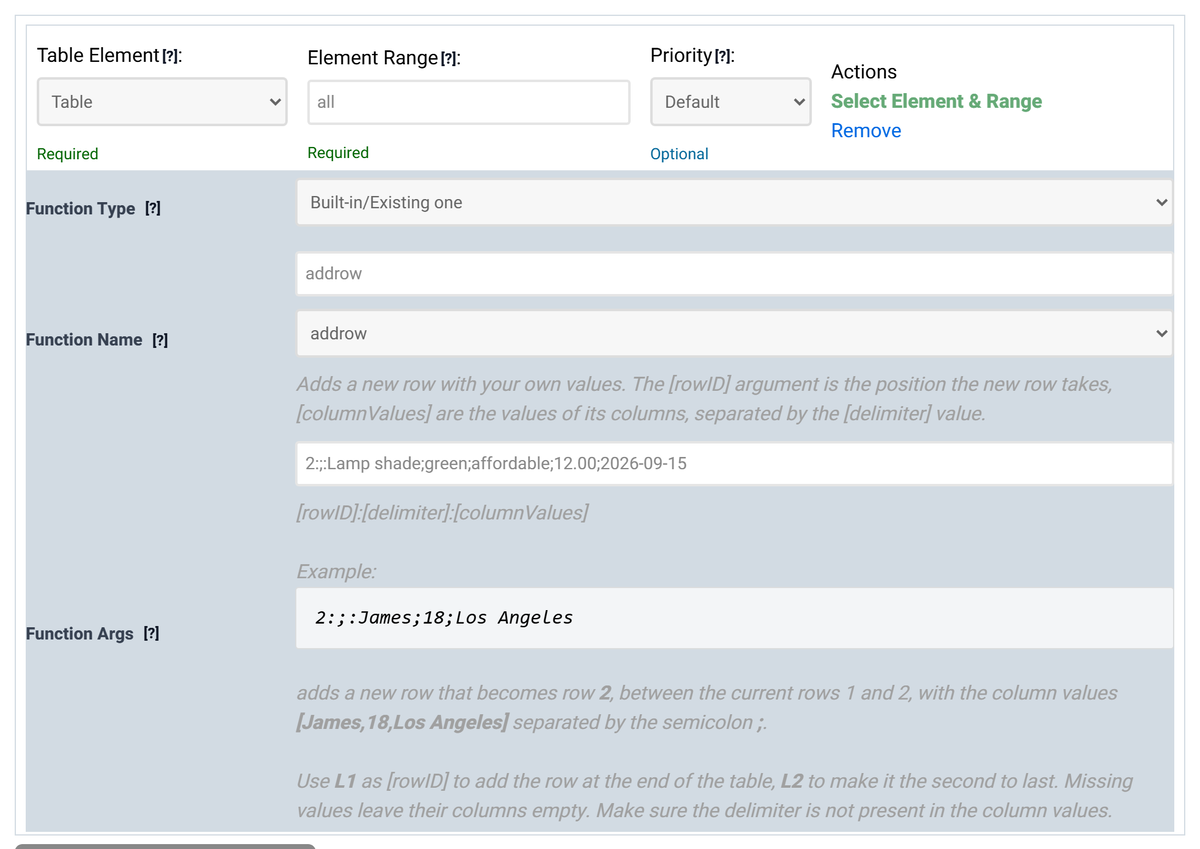Viewport: 1200px width, 849px height.
Task: Focus the Element Range 'all' field
Action: point(469,102)
